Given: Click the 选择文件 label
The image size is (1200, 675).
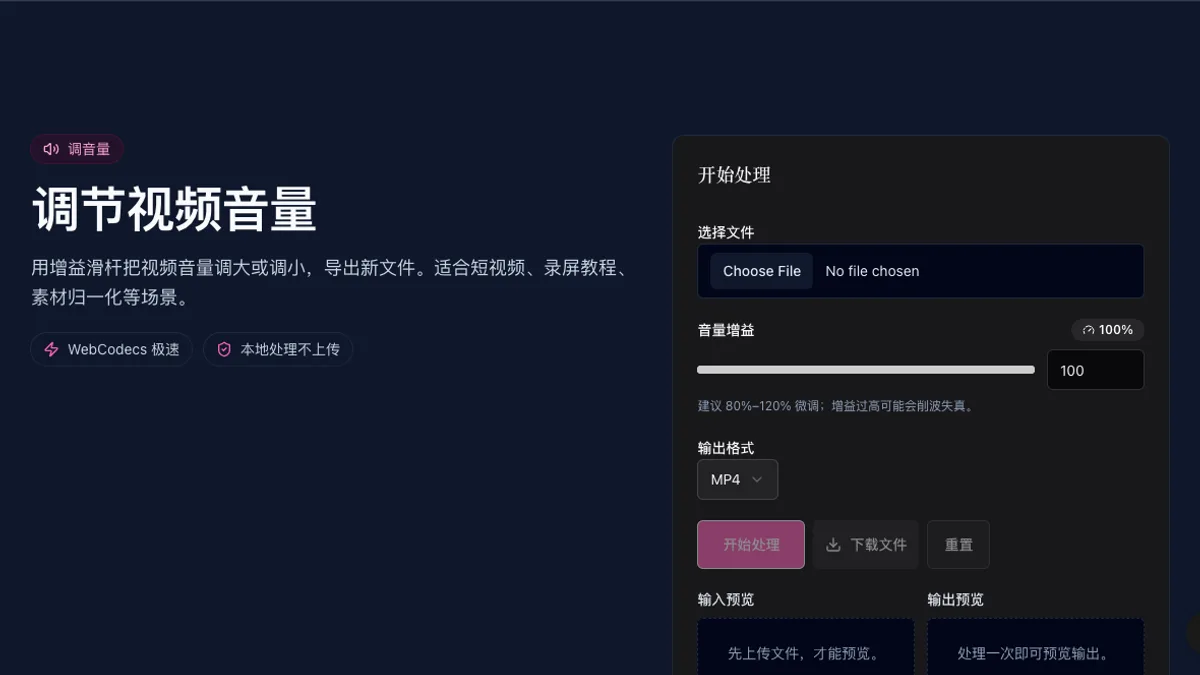Looking at the screenshot, I should tap(726, 232).
